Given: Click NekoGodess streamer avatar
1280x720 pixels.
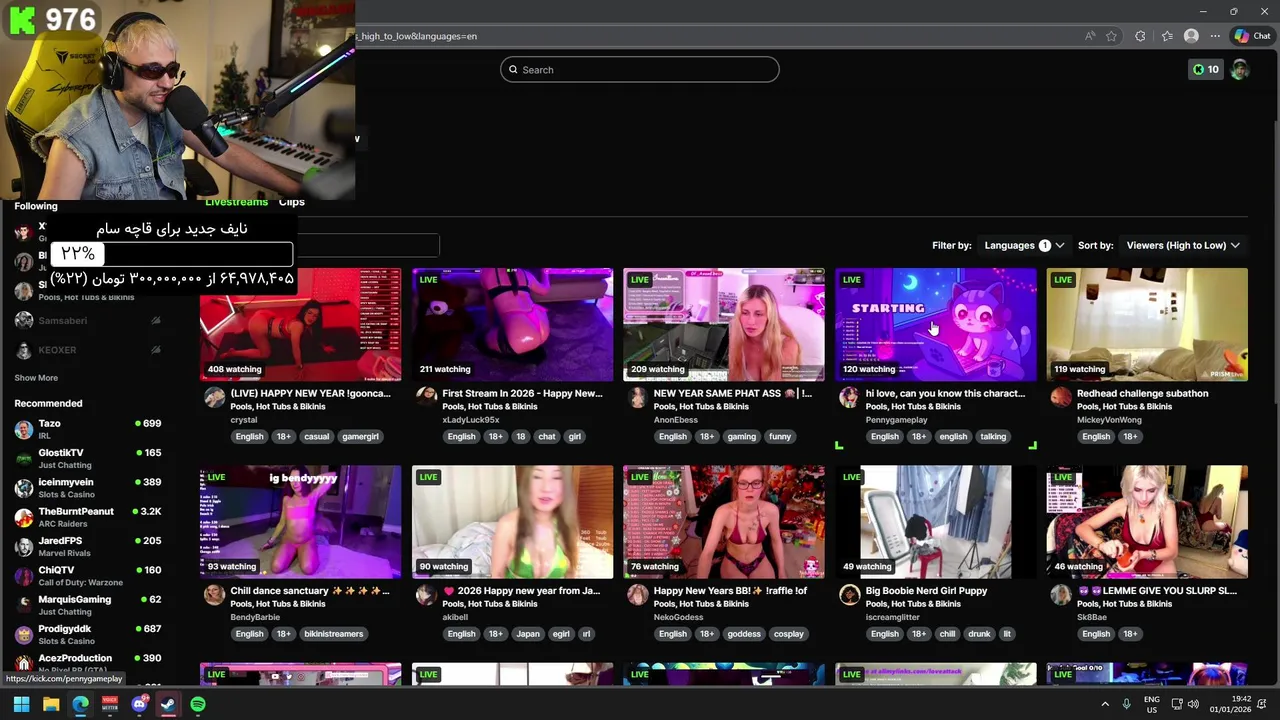Looking at the screenshot, I should [x=638, y=595].
